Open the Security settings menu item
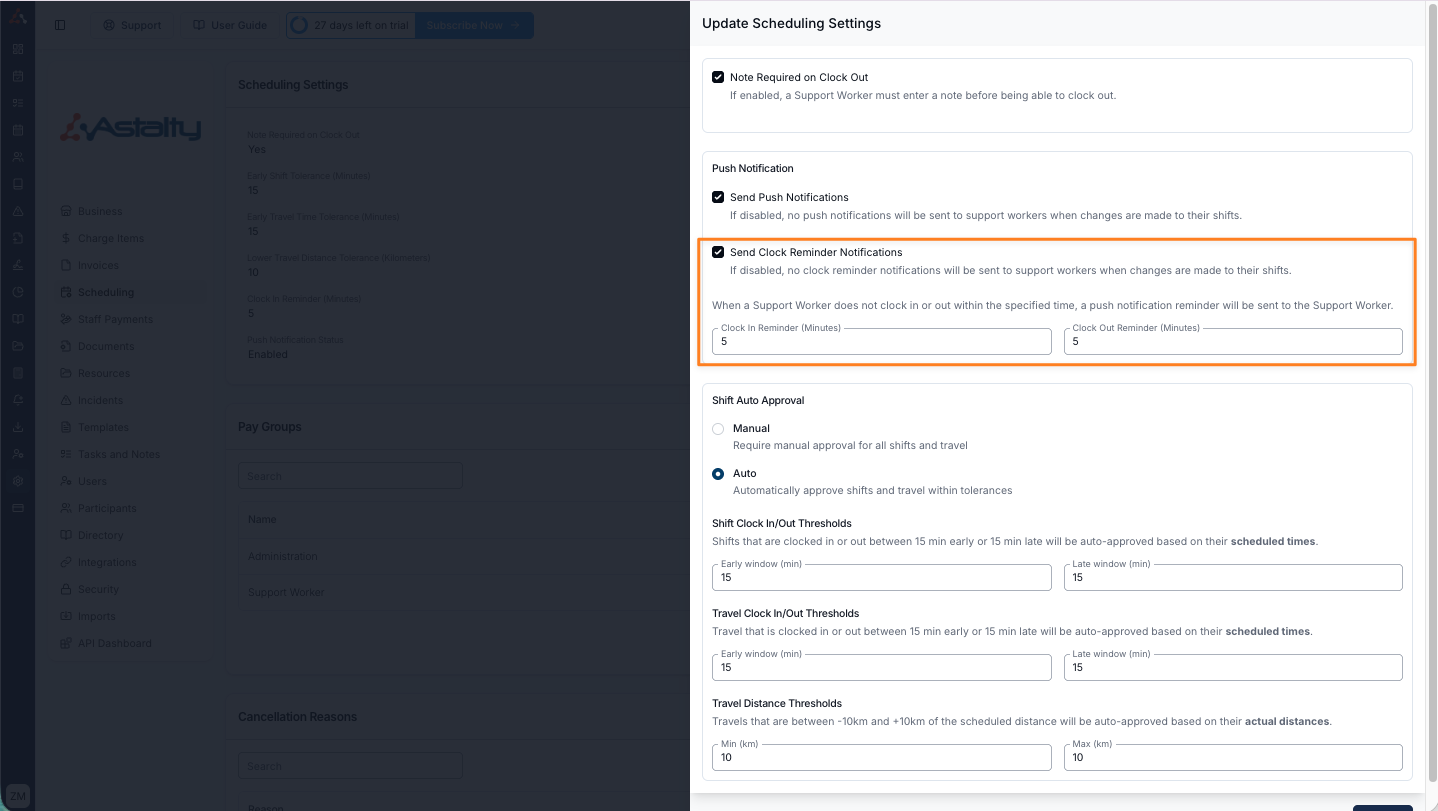The height and width of the screenshot is (811, 1438). [98, 589]
